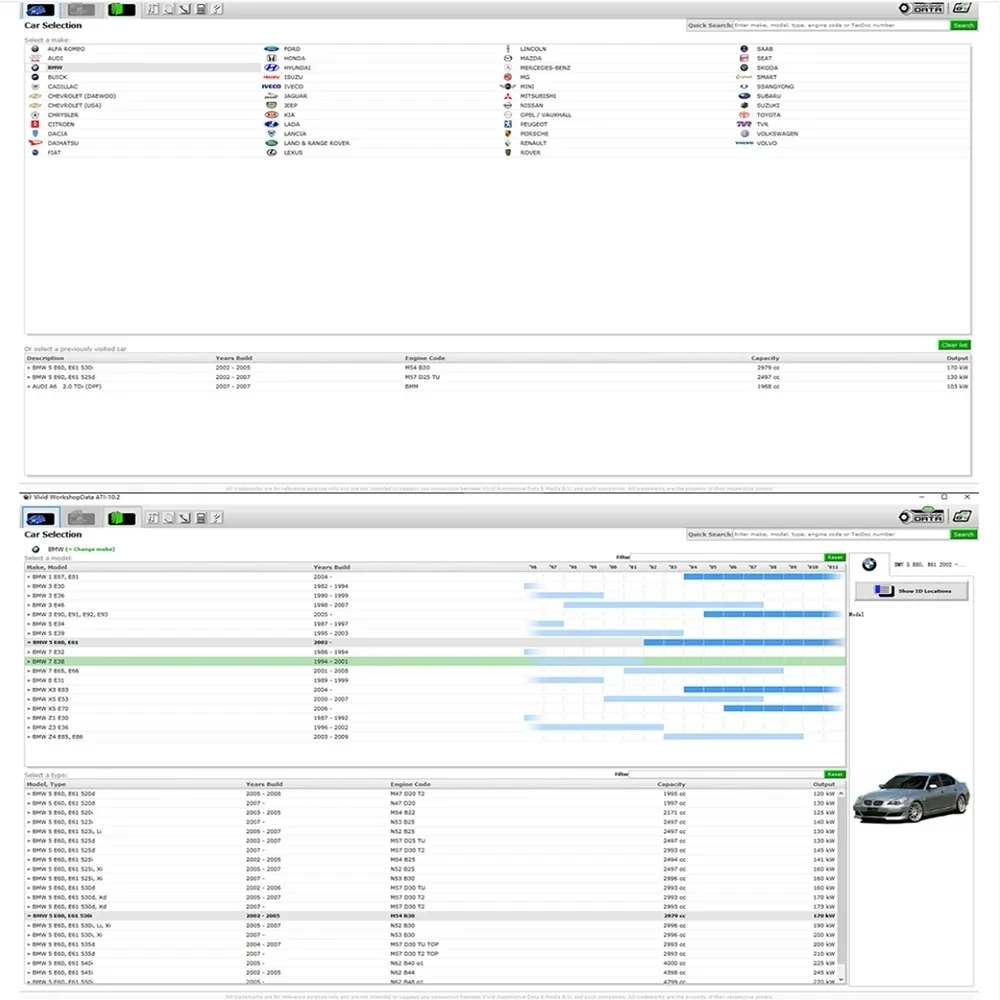Viewport: 1000px width, 1000px height.
Task: Select the Mercedes-Benz make
Action: tap(545, 68)
